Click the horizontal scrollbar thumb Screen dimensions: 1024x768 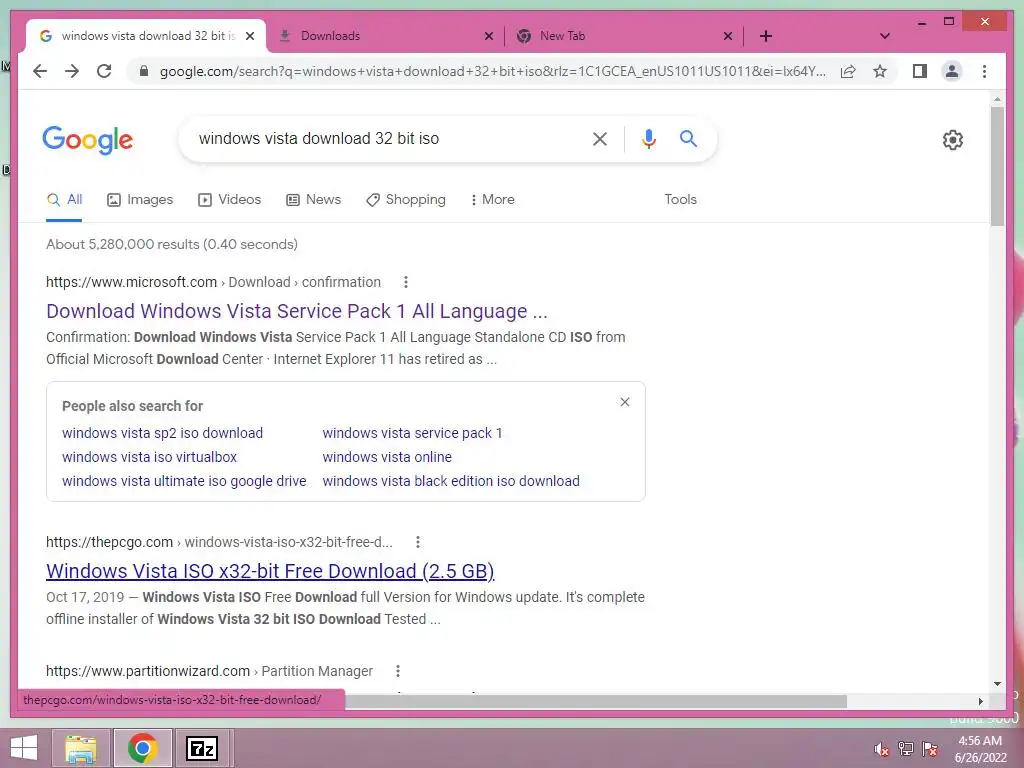pyautogui.click(x=596, y=701)
